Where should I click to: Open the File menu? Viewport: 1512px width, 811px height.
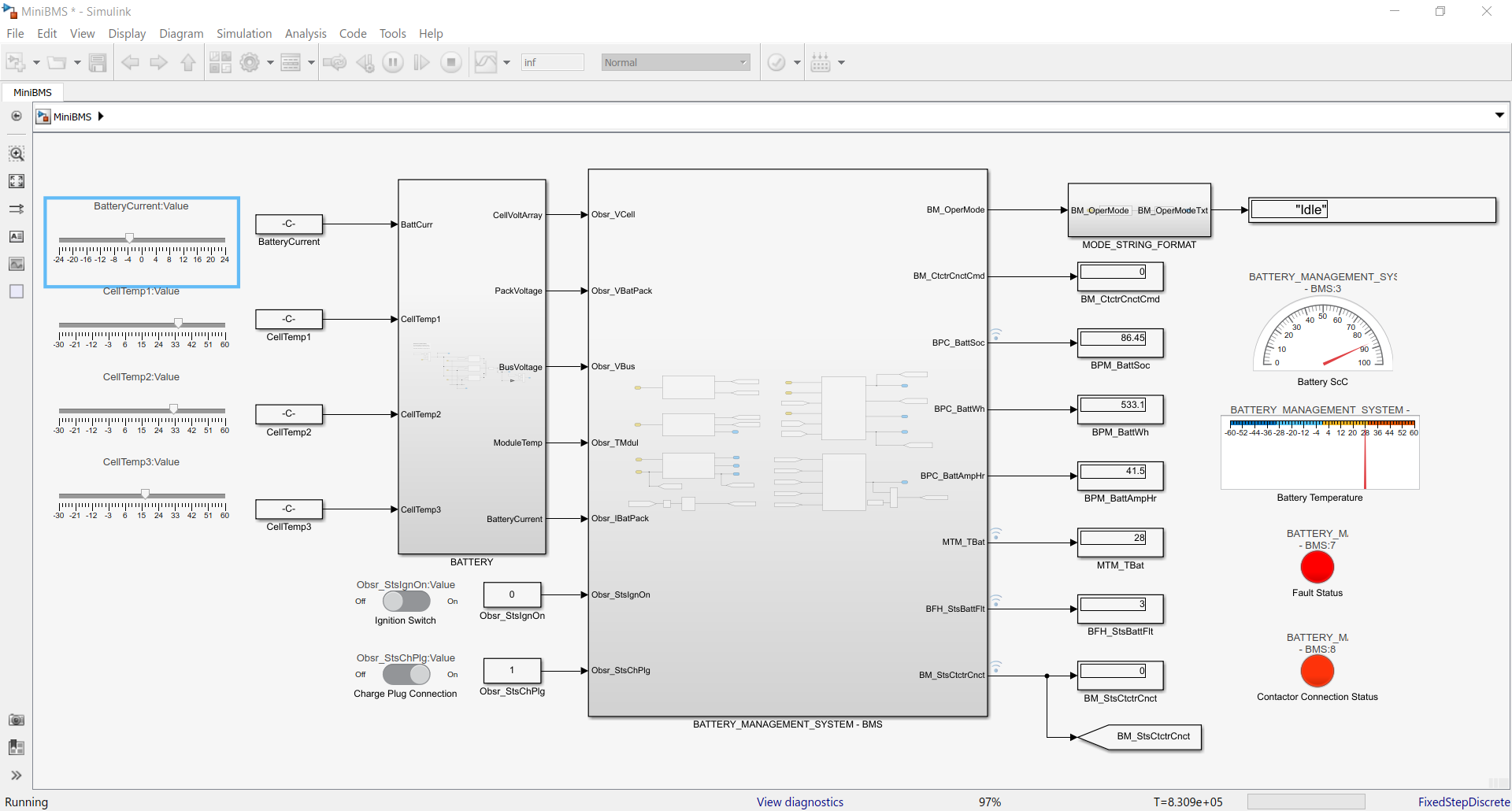click(15, 33)
